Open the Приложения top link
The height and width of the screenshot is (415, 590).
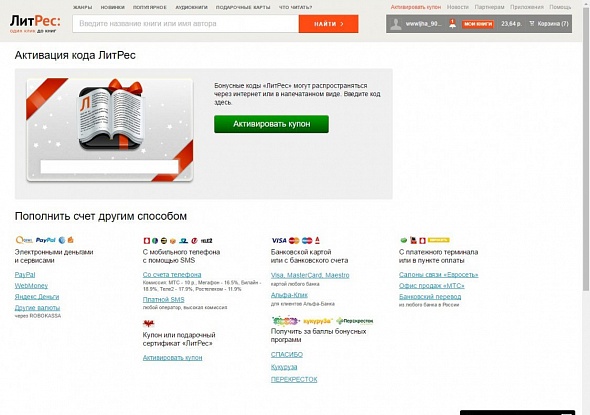click(527, 7)
